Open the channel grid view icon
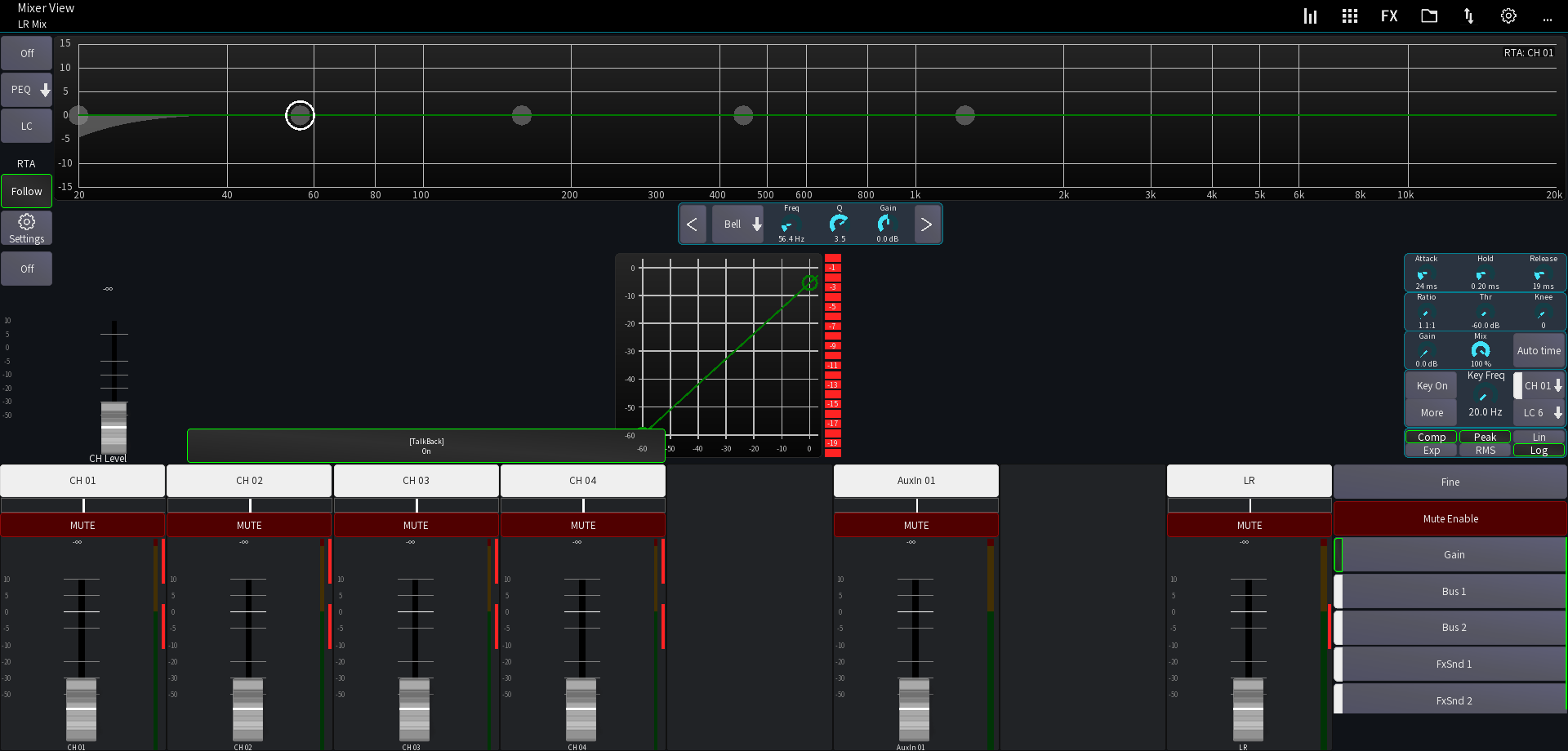This screenshot has width=1568, height=751. coord(1349,16)
